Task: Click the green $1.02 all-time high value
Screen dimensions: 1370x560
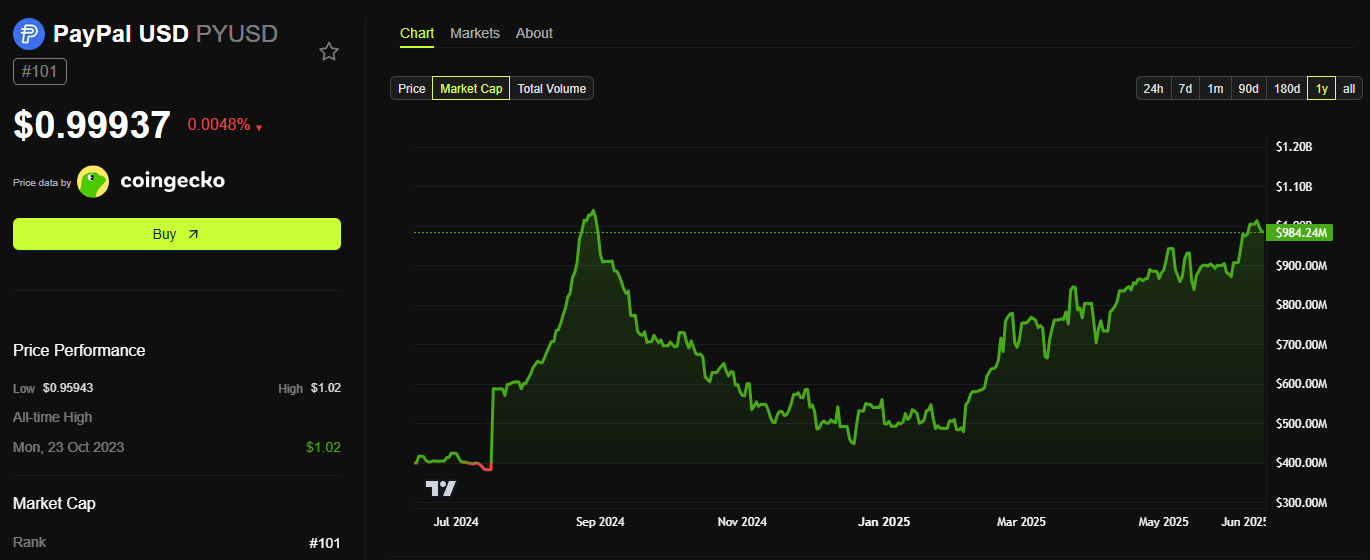Action: point(323,447)
